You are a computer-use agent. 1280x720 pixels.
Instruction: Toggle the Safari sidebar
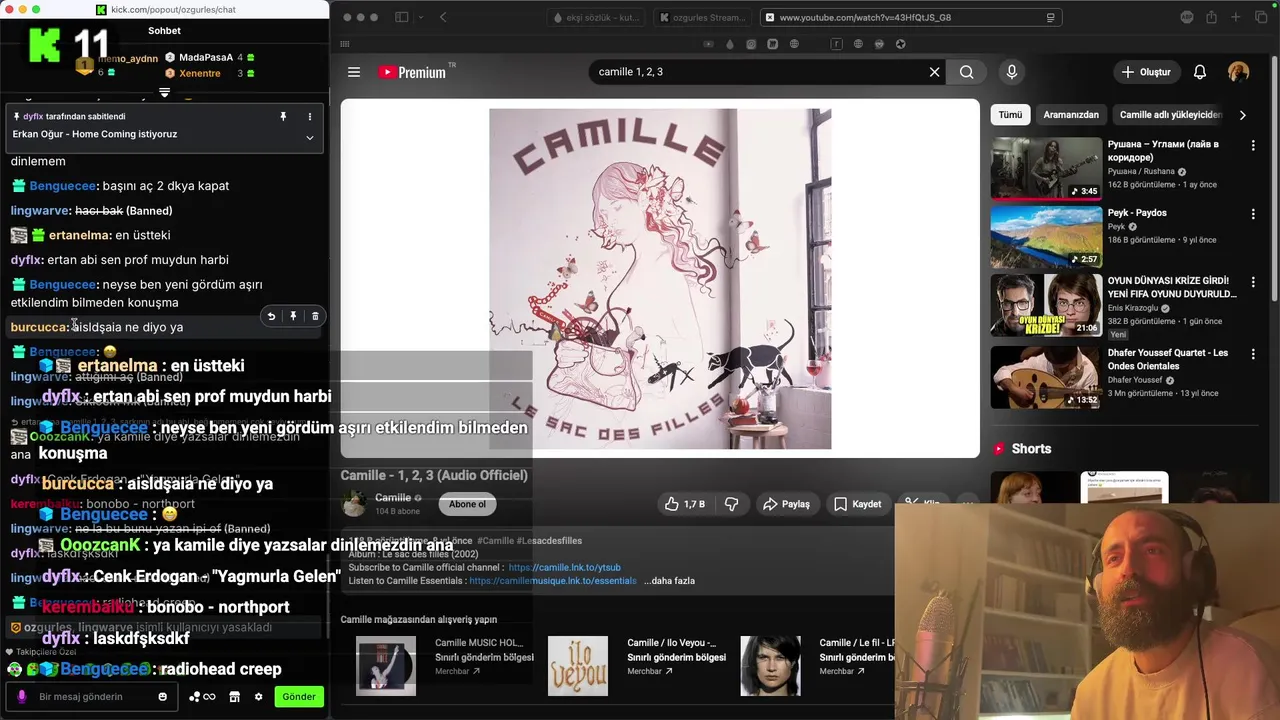401,17
